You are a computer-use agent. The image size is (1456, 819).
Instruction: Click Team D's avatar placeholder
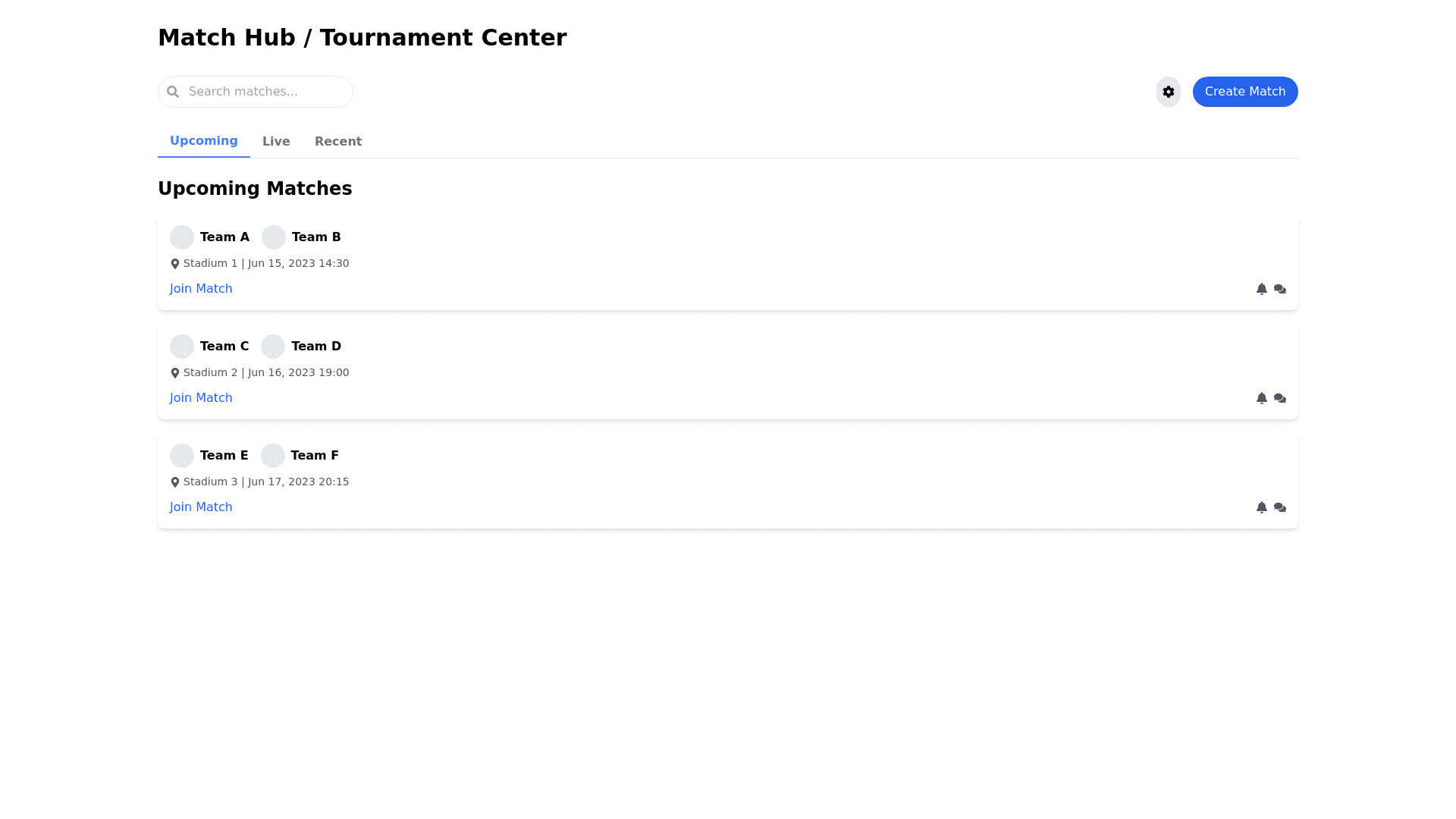(x=273, y=347)
